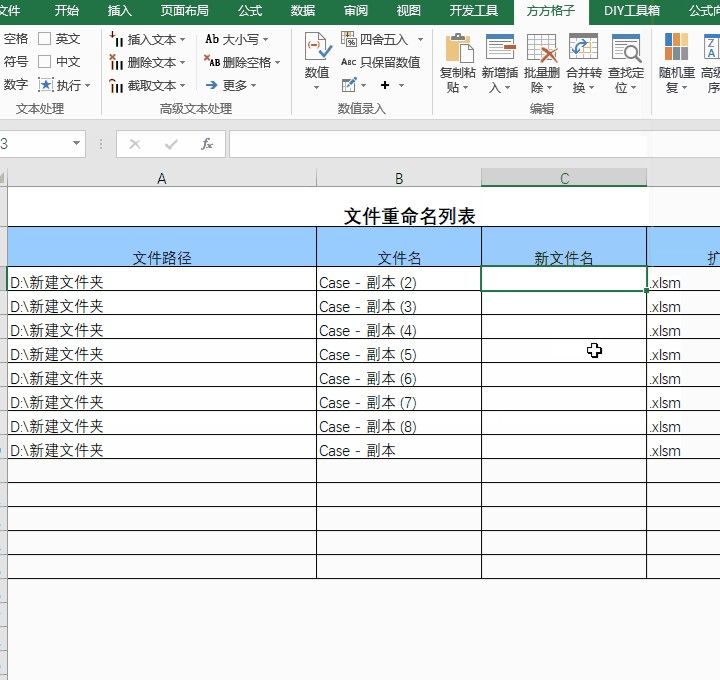Click the 数值 document icon
Screen dimensions: 720x680
[318, 46]
